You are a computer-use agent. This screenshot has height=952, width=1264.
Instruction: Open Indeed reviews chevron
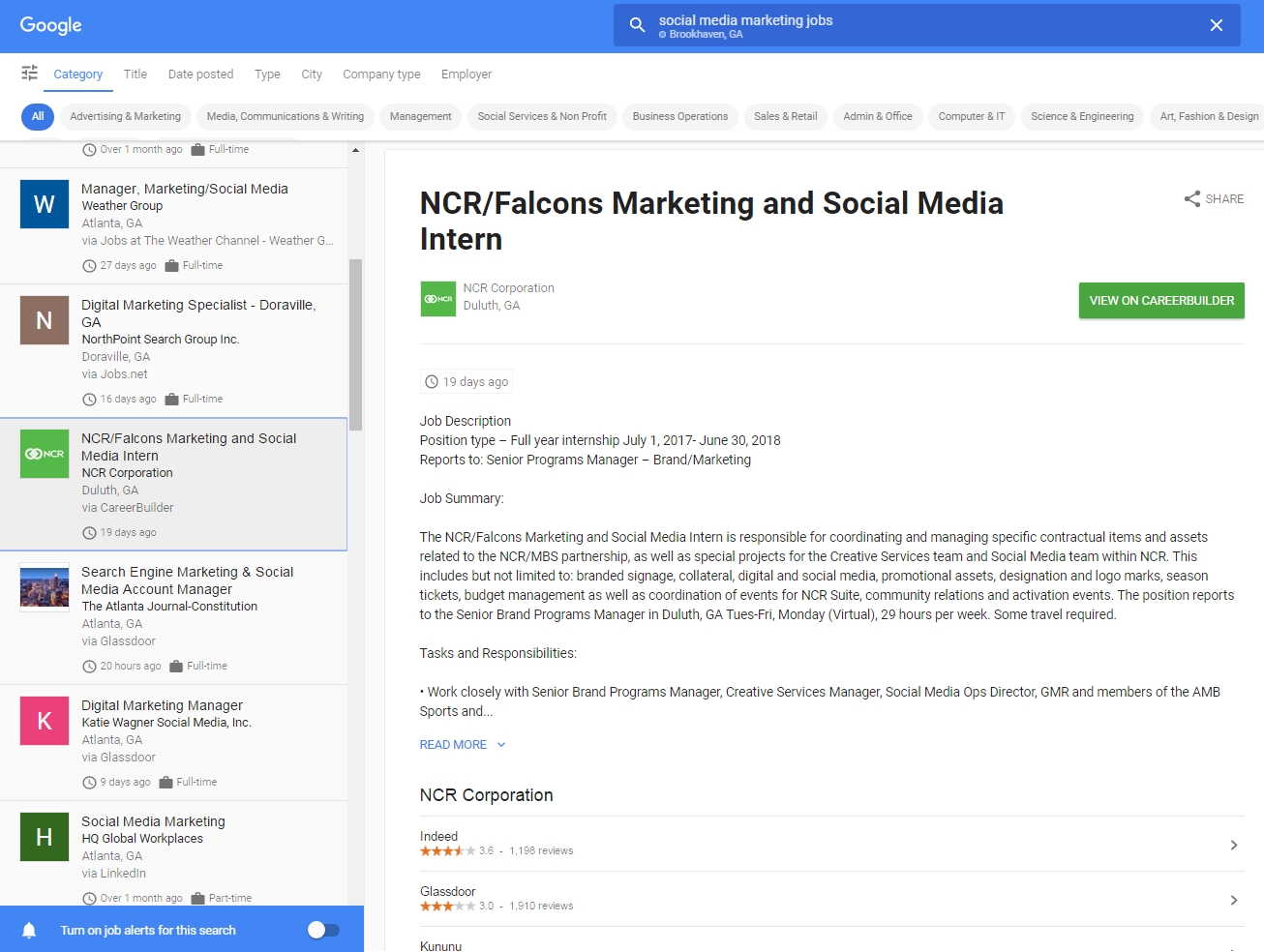1234,845
